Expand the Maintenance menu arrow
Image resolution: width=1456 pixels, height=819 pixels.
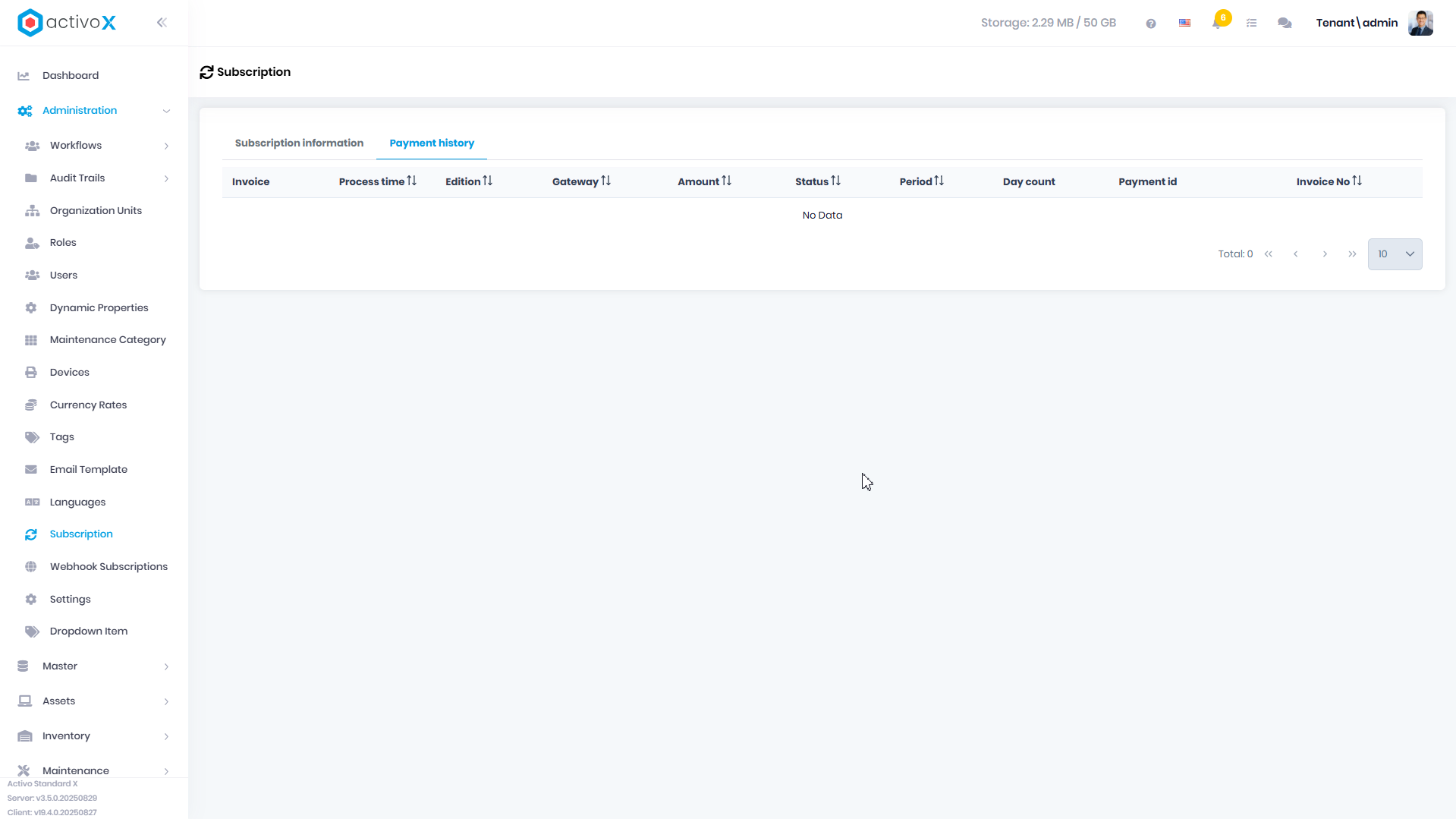[166, 771]
